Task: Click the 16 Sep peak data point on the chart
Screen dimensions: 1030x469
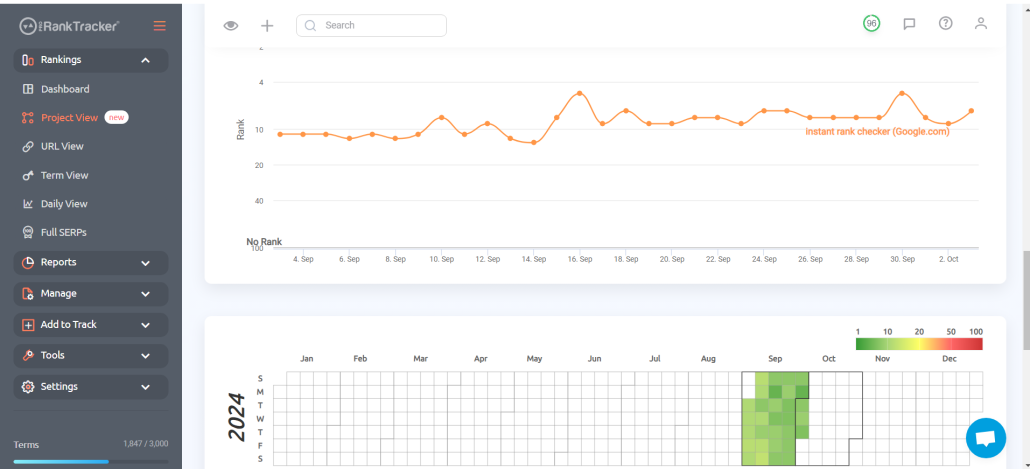Action: click(579, 93)
